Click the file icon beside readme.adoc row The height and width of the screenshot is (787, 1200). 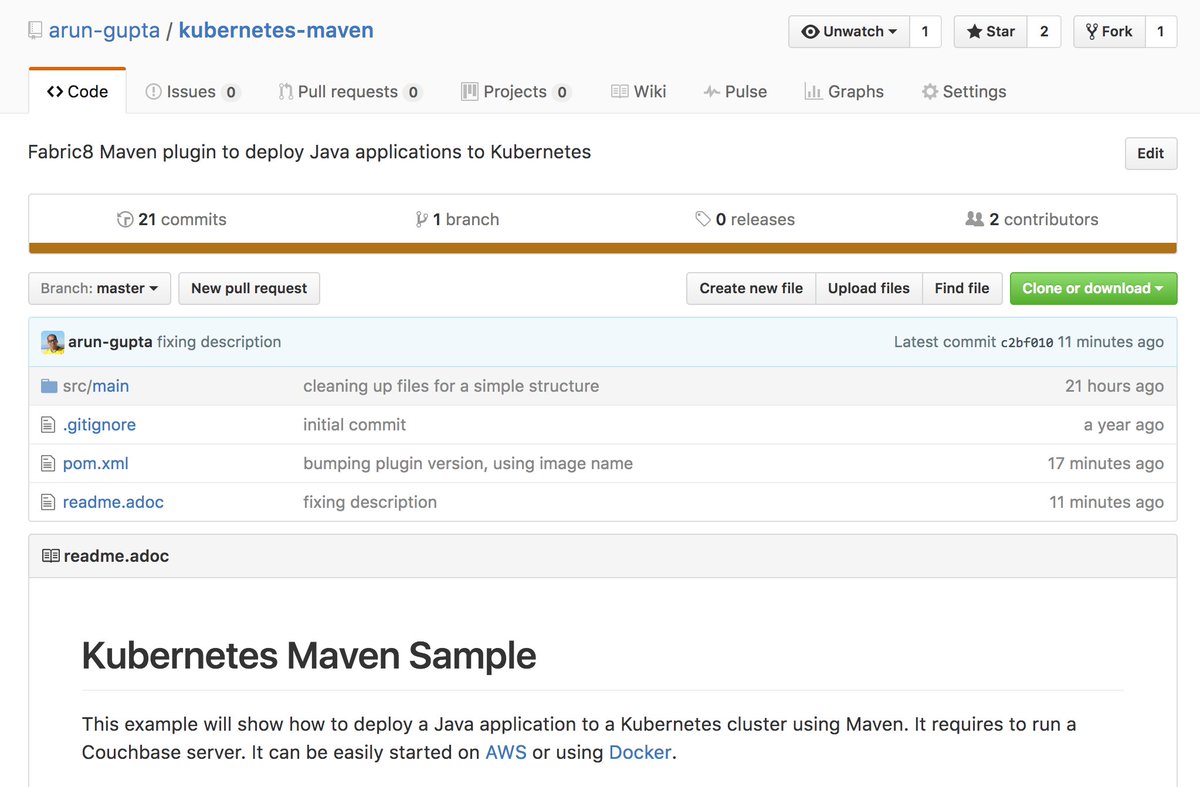point(48,502)
